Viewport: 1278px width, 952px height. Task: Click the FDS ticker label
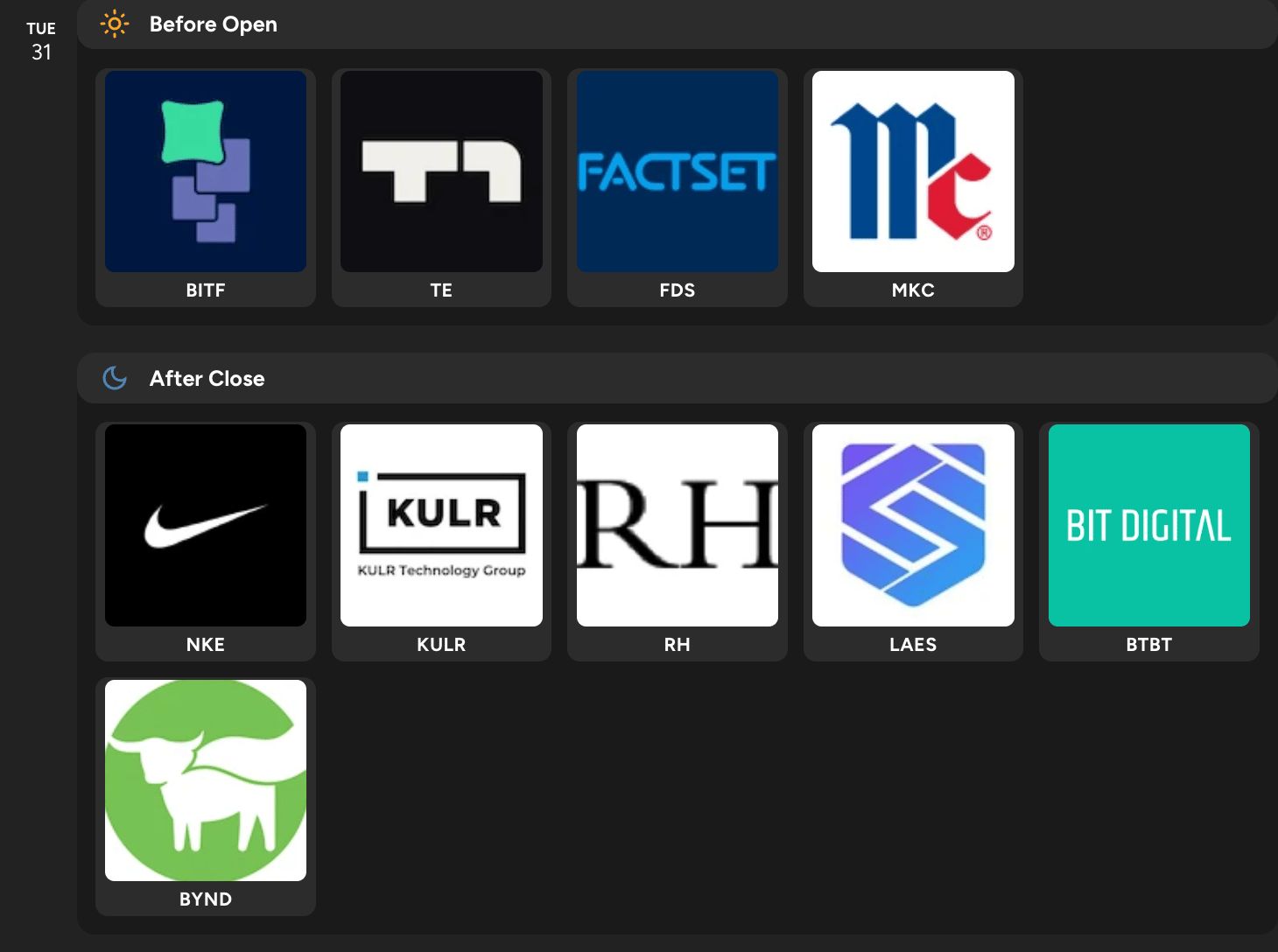point(678,290)
